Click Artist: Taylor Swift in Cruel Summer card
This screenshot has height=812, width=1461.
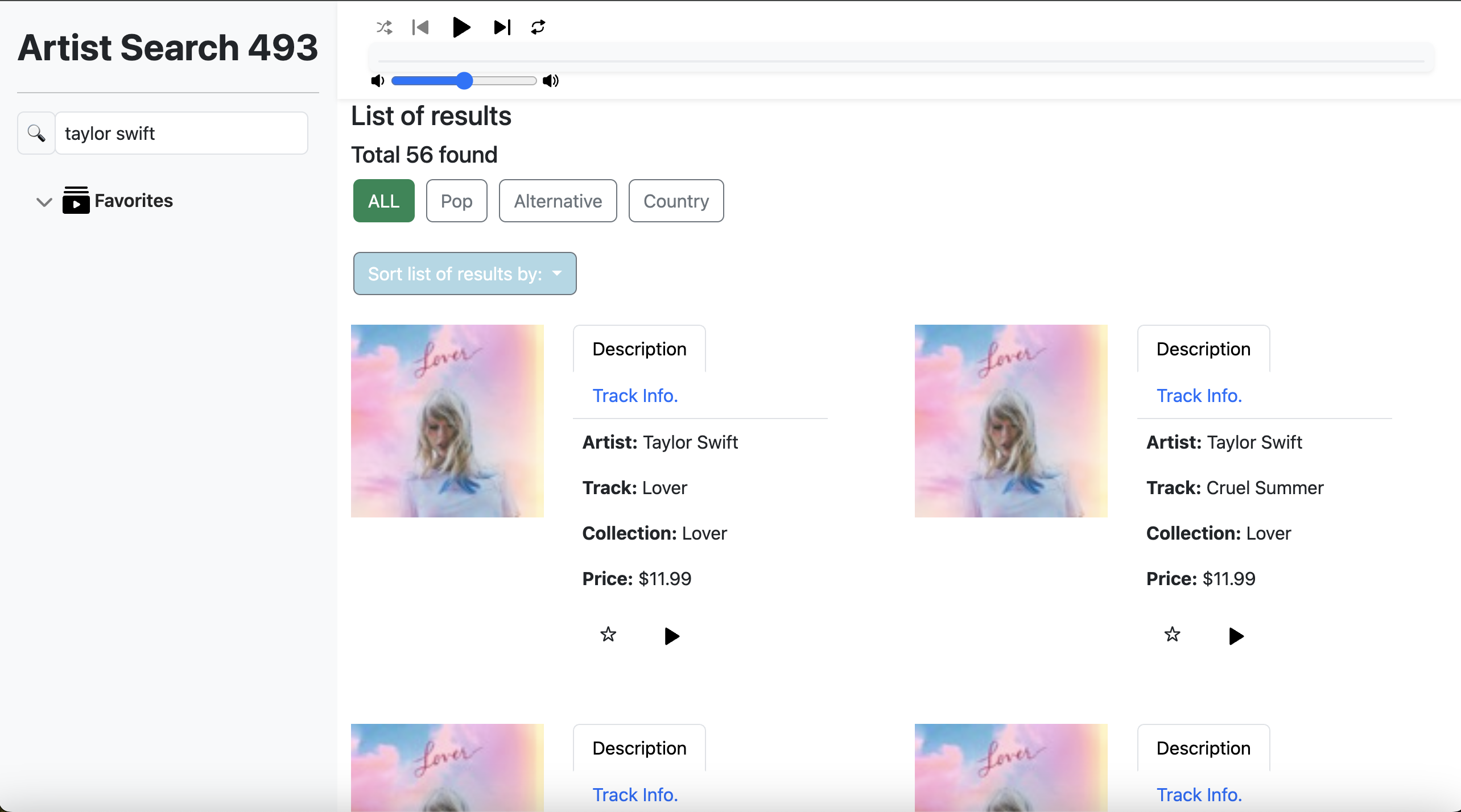(1224, 442)
